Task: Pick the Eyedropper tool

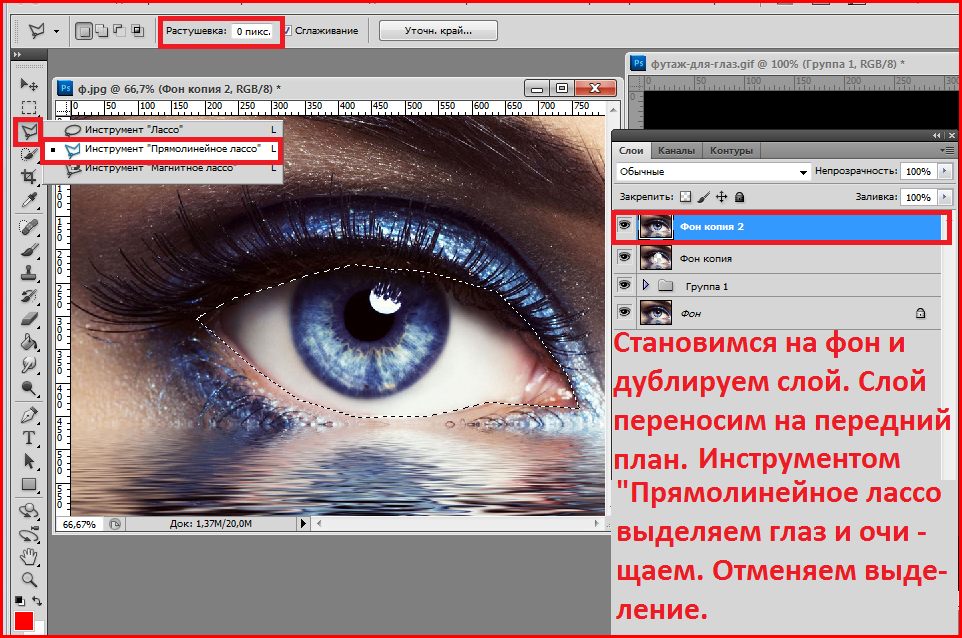Action: click(29, 200)
